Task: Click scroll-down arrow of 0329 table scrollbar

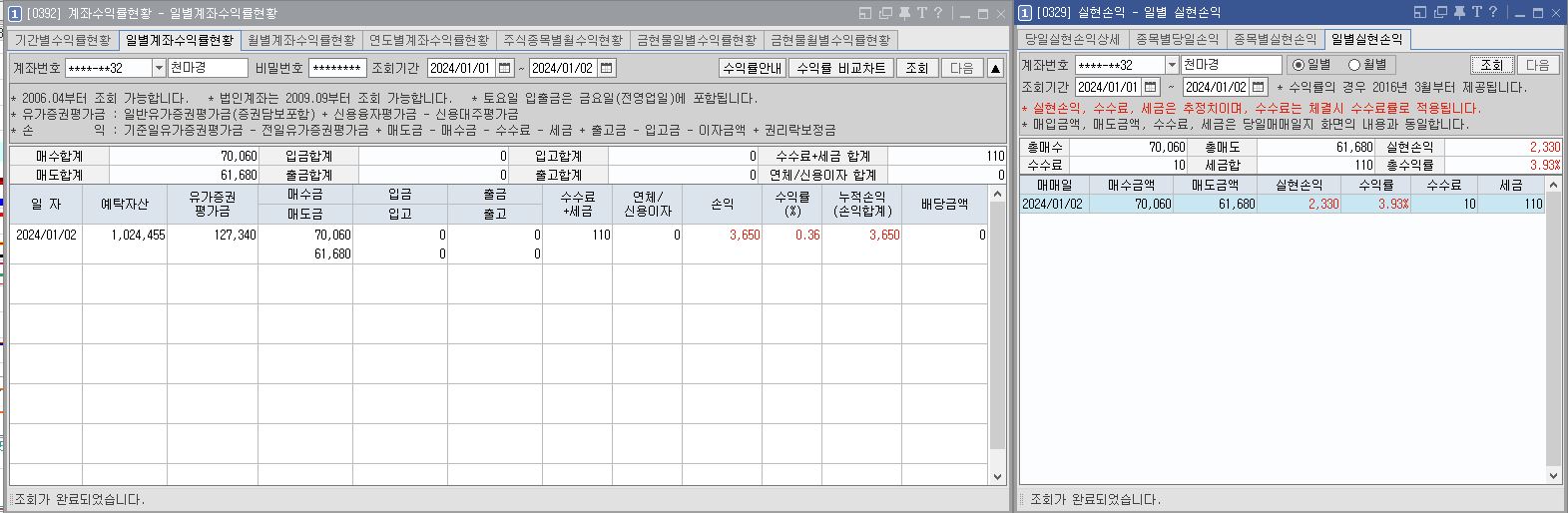Action: 1553,476
